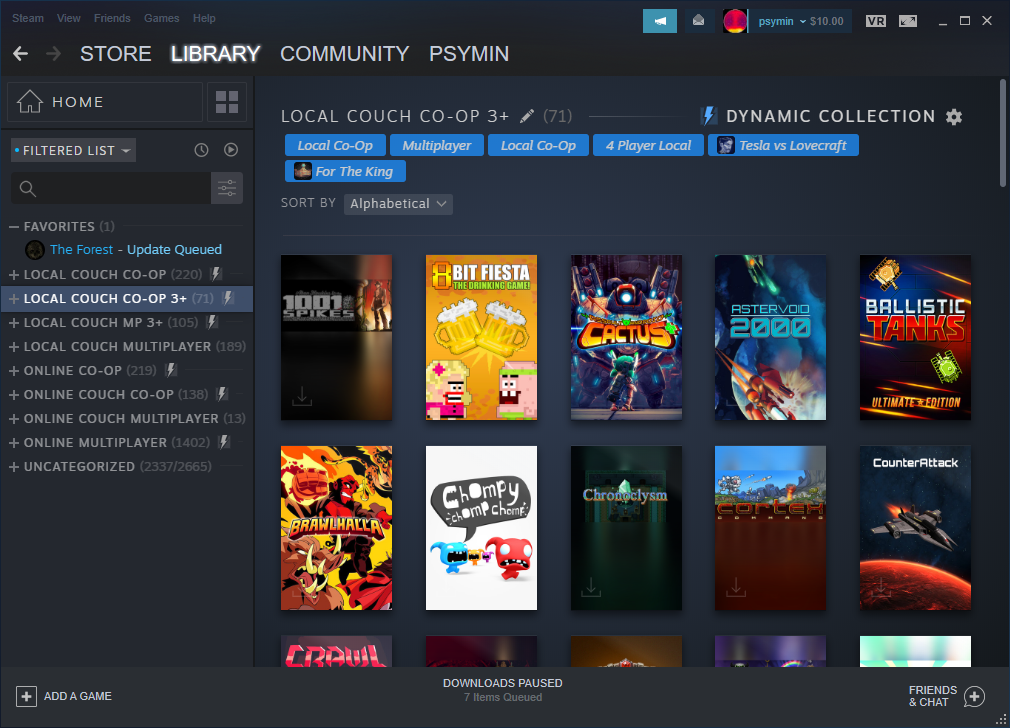Open advanced filter sliders icon

coord(227,188)
